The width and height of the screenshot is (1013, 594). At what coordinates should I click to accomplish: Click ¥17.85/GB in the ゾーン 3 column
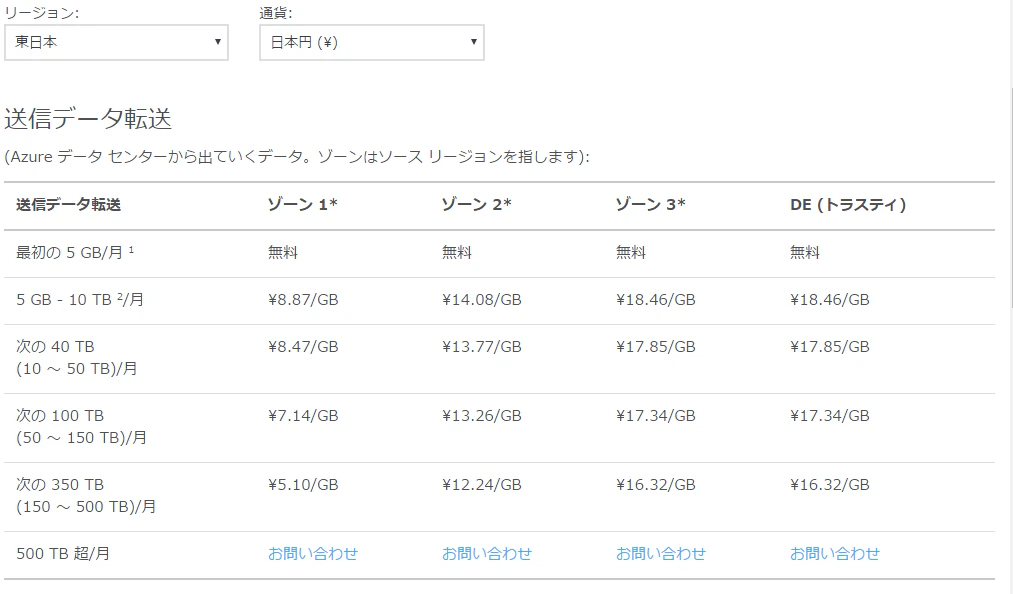coord(655,347)
